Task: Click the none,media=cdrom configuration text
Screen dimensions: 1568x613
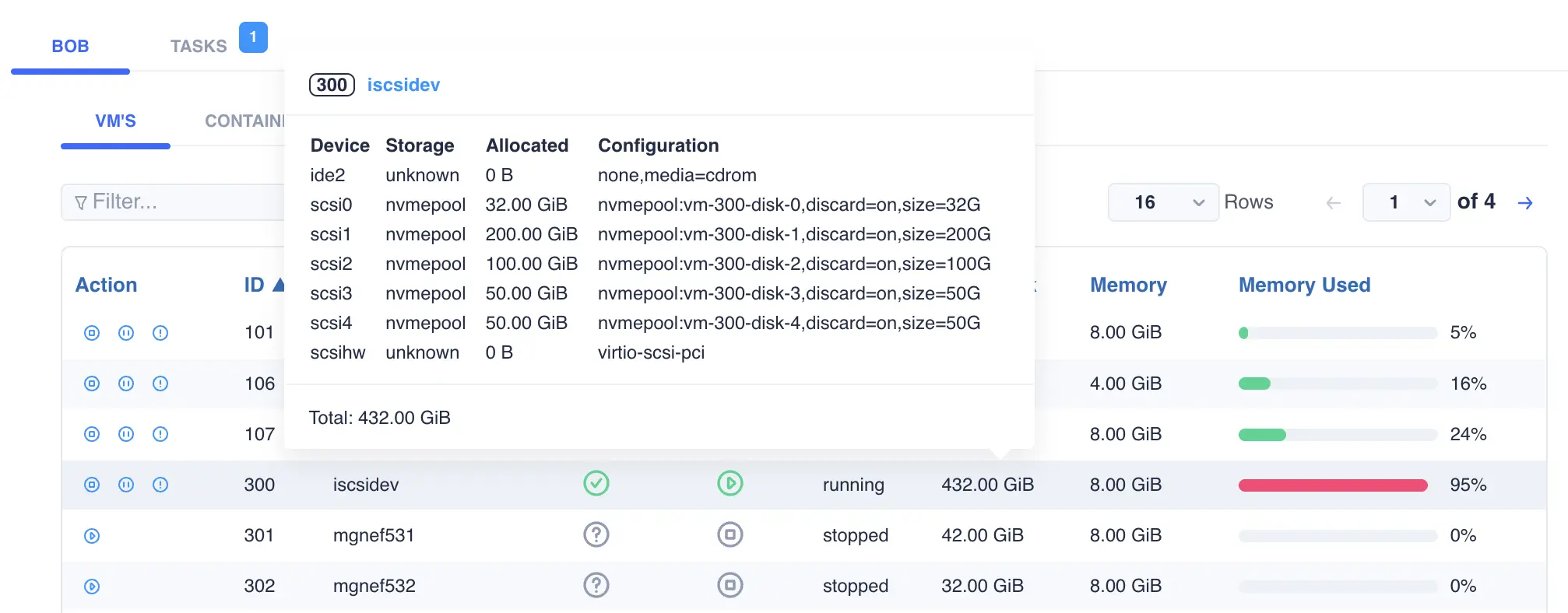Action: tap(677, 175)
